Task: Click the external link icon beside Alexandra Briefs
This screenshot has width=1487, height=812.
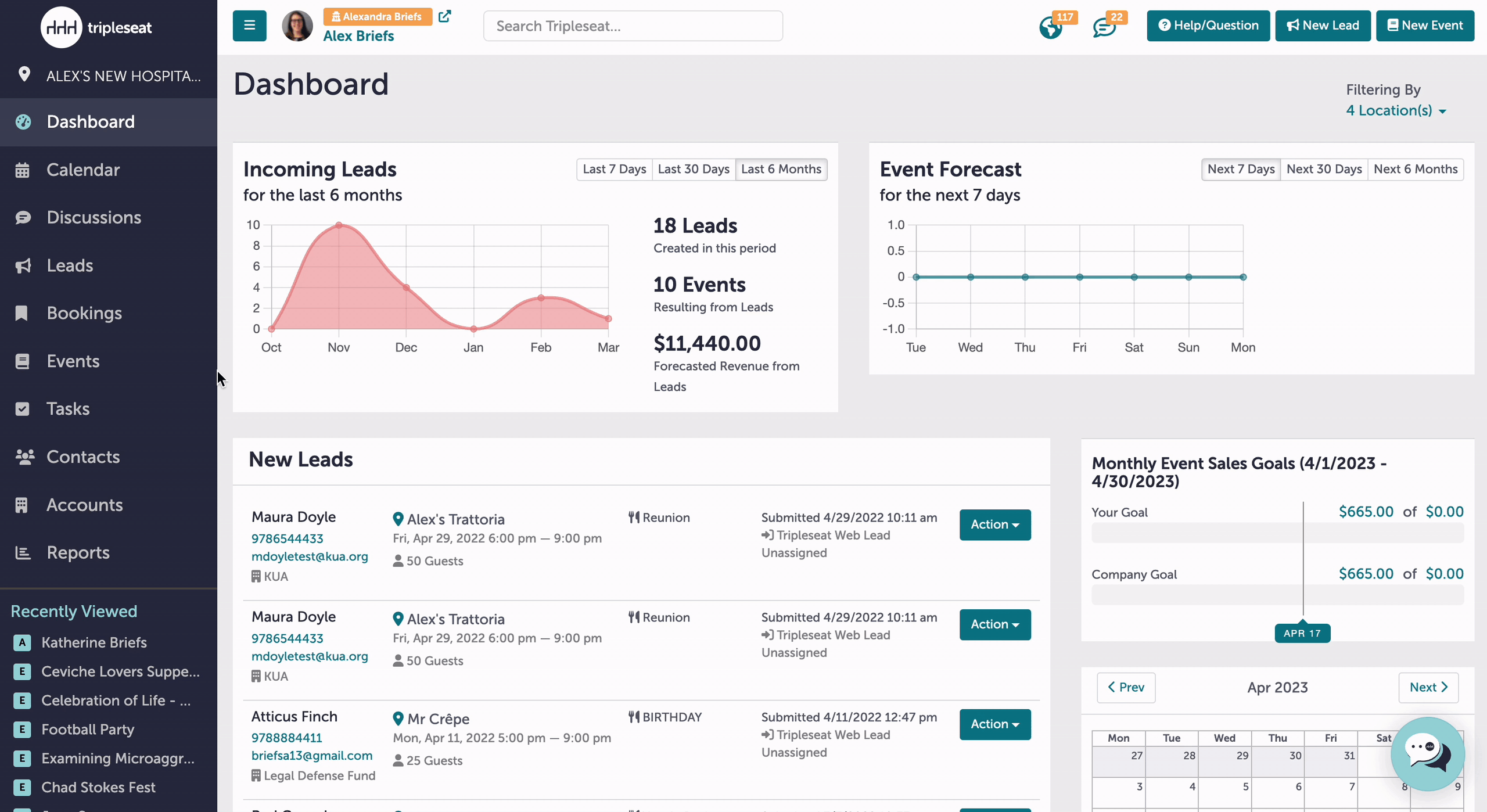Action: coord(444,16)
